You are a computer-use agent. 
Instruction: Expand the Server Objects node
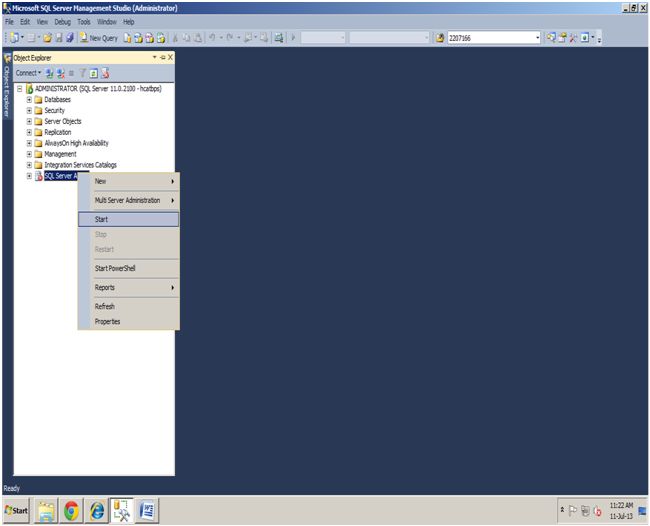click(x=29, y=121)
